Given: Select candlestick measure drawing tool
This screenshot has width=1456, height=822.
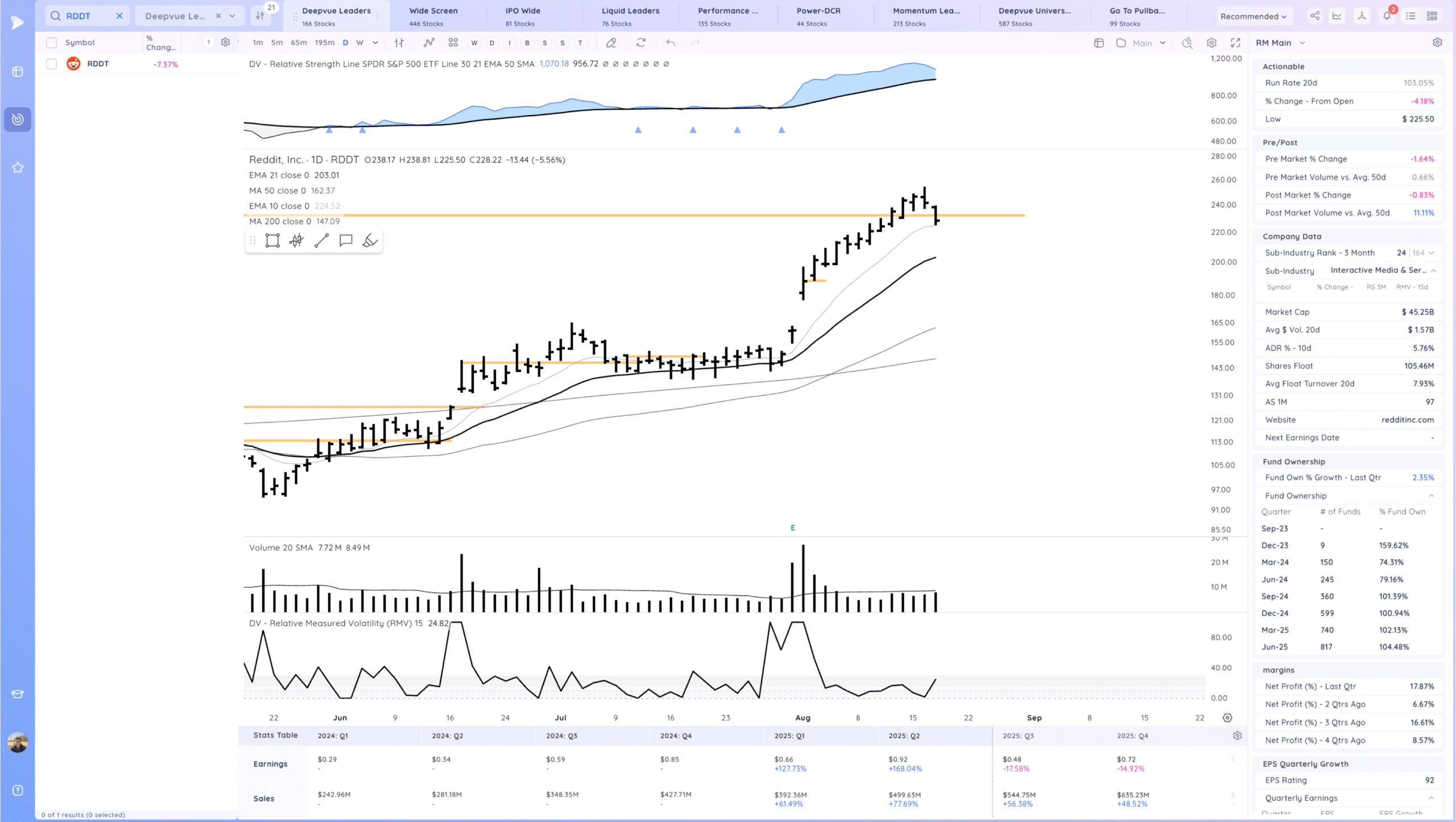Looking at the screenshot, I should [x=296, y=241].
